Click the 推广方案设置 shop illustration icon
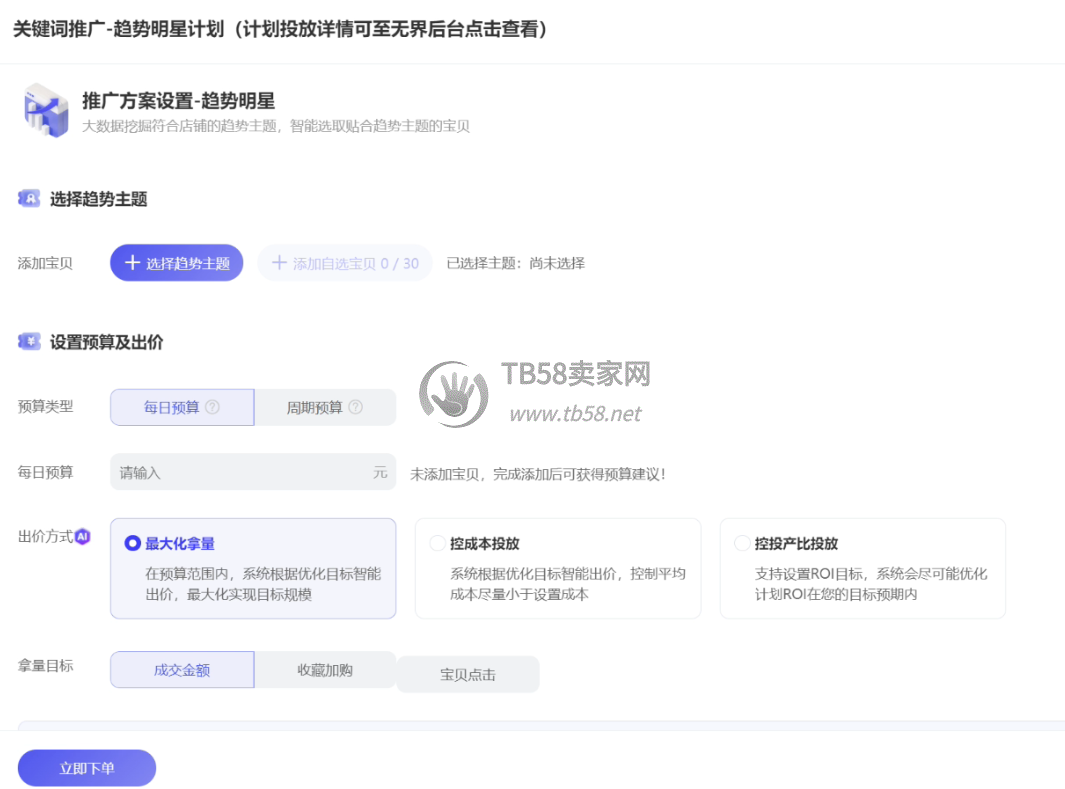Image resolution: width=1065 pixels, height=789 pixels. coord(46,110)
